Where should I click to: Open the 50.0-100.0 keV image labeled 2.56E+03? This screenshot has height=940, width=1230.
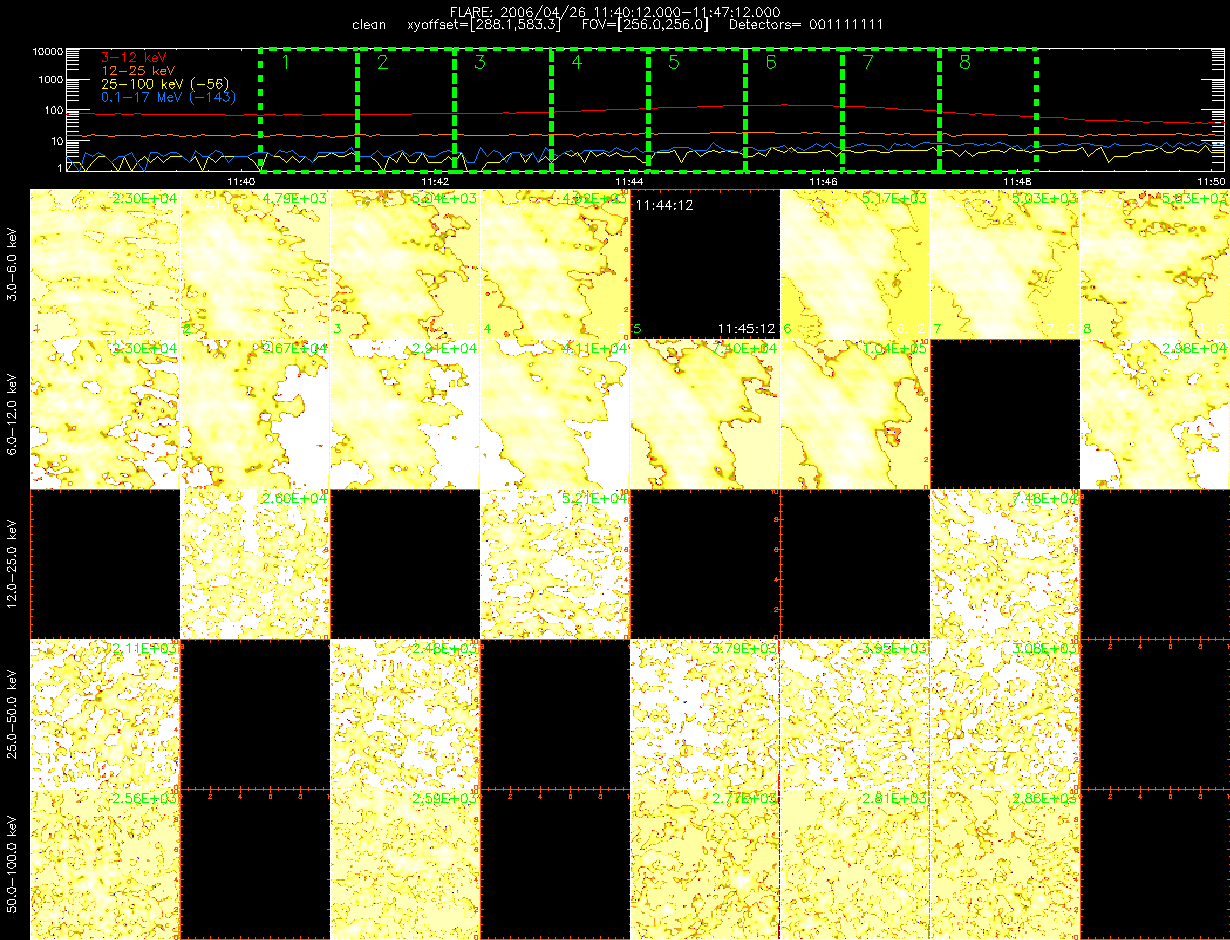click(x=105, y=864)
